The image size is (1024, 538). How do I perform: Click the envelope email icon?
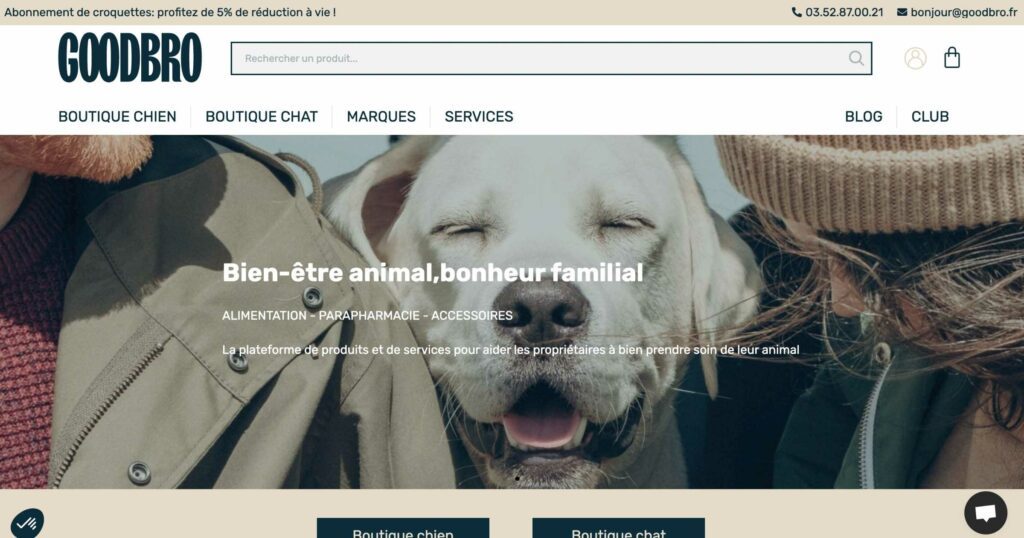tap(902, 12)
